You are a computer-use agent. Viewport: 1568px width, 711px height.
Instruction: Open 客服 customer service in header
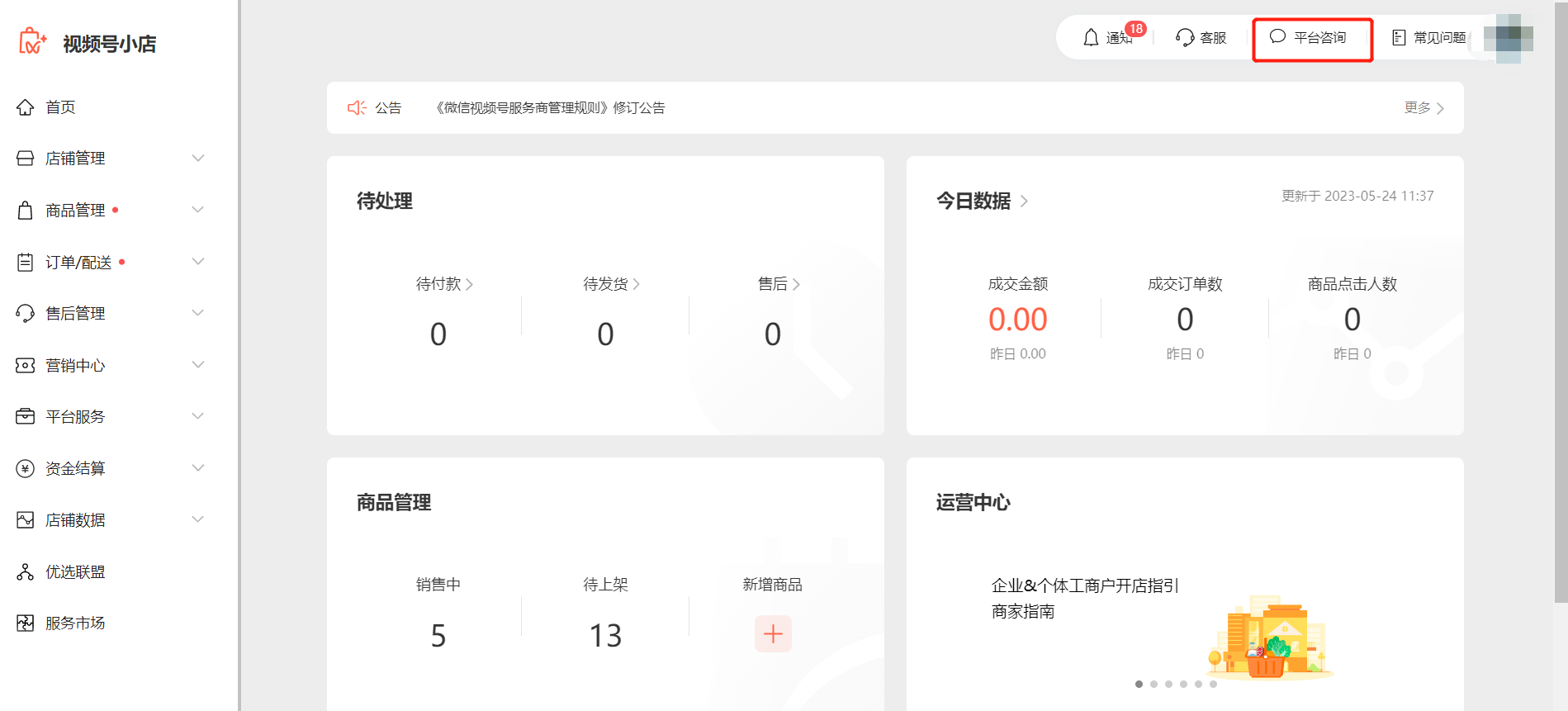click(x=1213, y=38)
